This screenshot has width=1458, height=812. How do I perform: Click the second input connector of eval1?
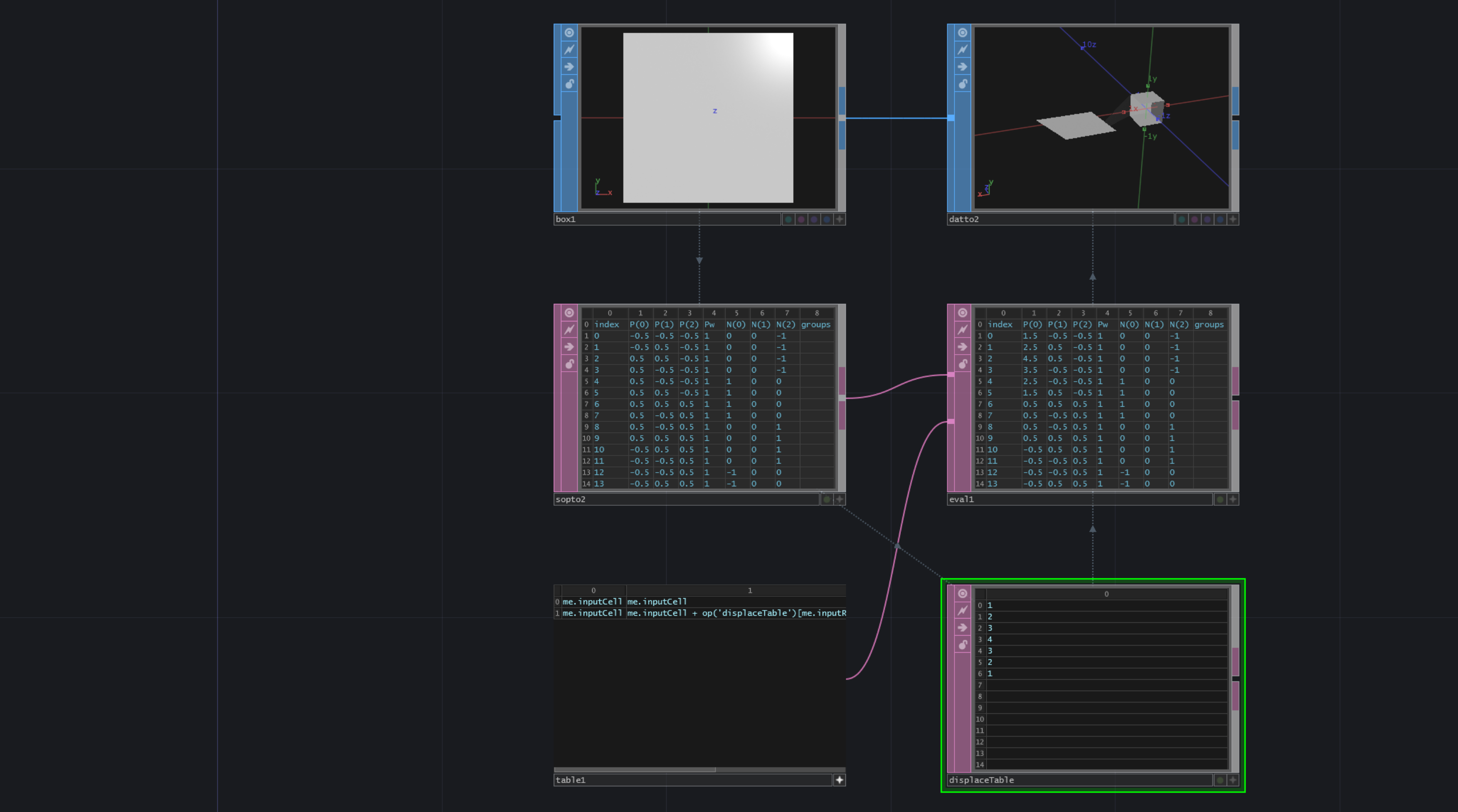tap(951, 421)
